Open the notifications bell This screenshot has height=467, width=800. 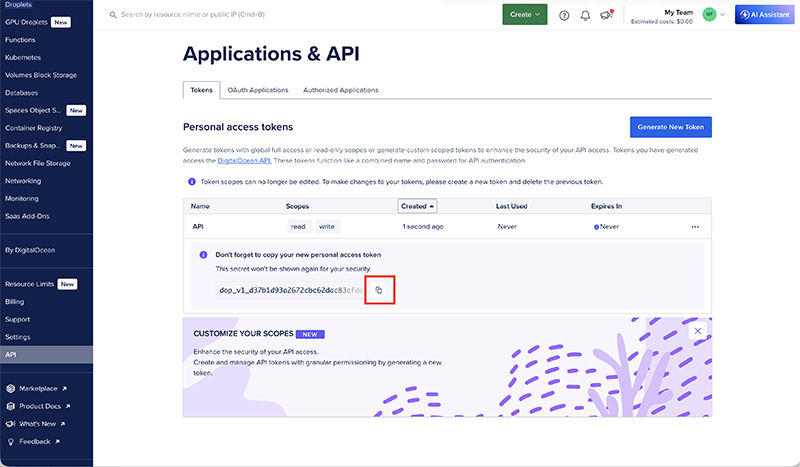[585, 15]
